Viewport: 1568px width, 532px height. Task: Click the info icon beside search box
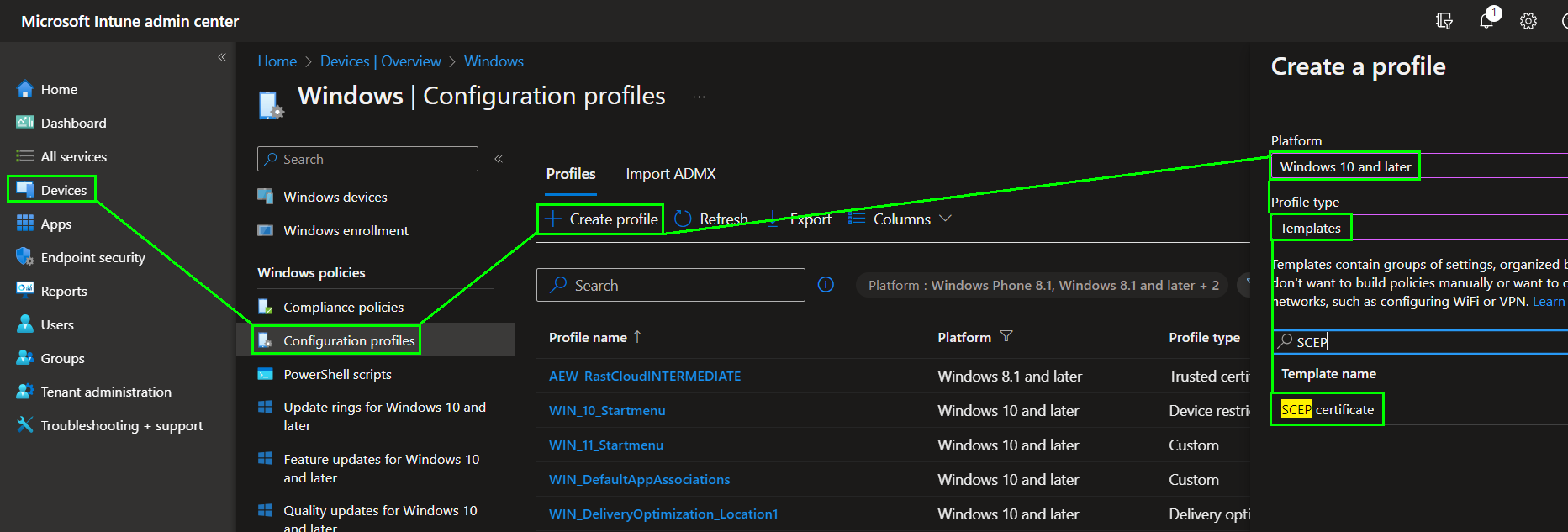[x=826, y=285]
